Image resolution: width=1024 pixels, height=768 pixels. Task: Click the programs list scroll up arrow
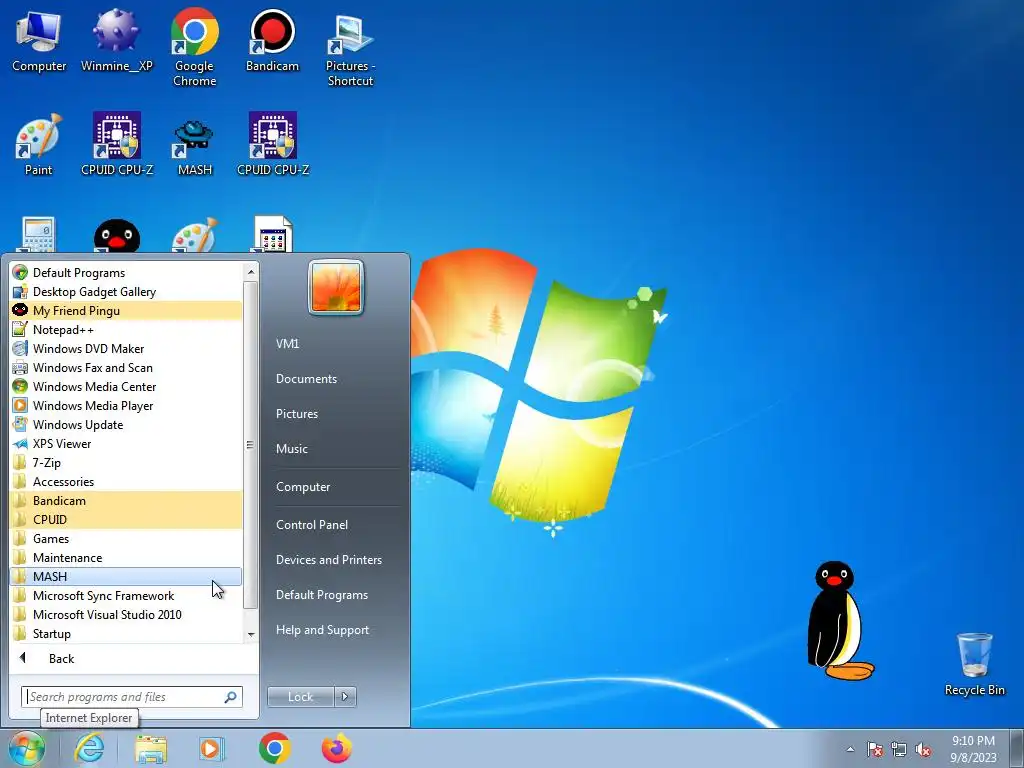pos(251,271)
